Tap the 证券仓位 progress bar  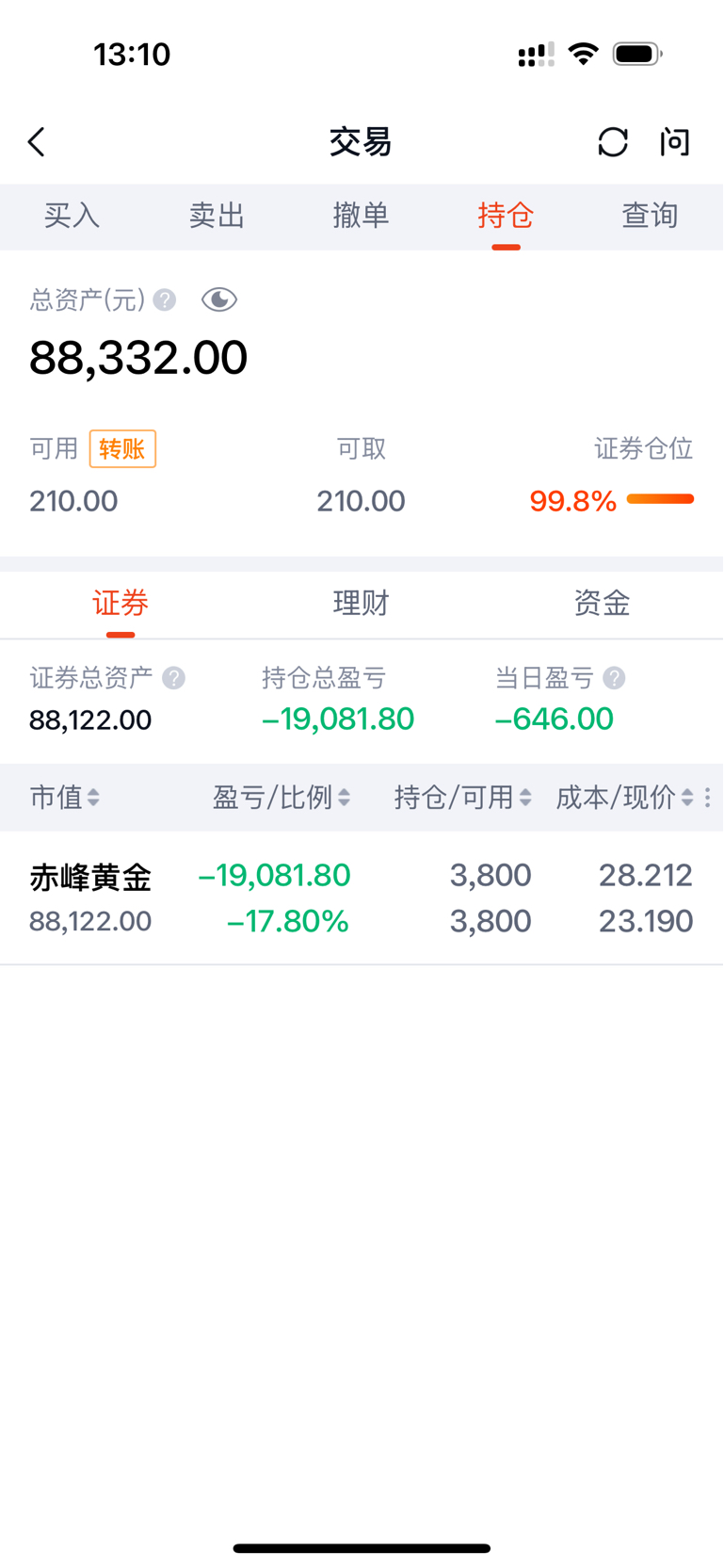(x=660, y=499)
